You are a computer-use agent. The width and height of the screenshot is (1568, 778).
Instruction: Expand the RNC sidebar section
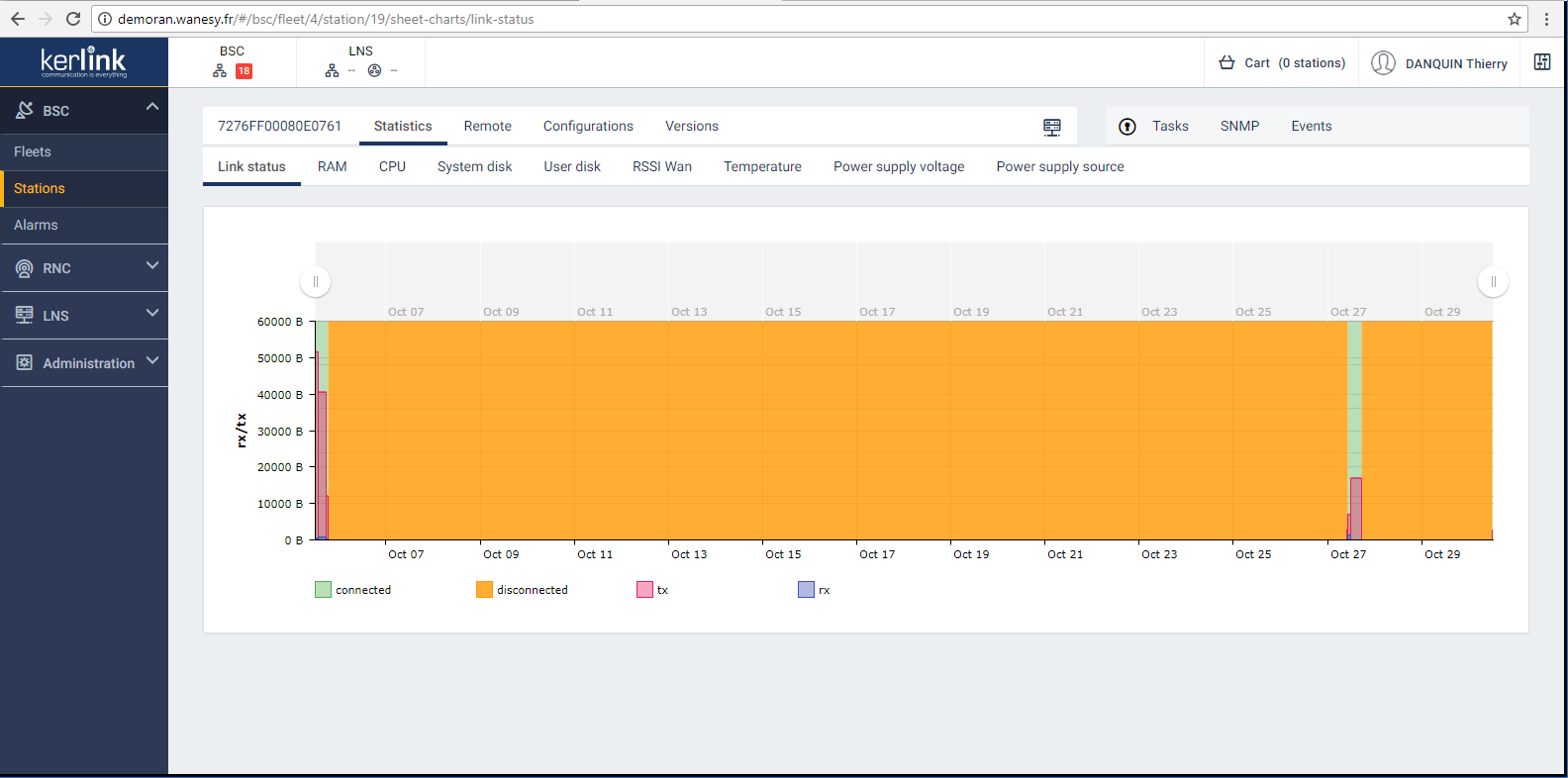(x=151, y=265)
